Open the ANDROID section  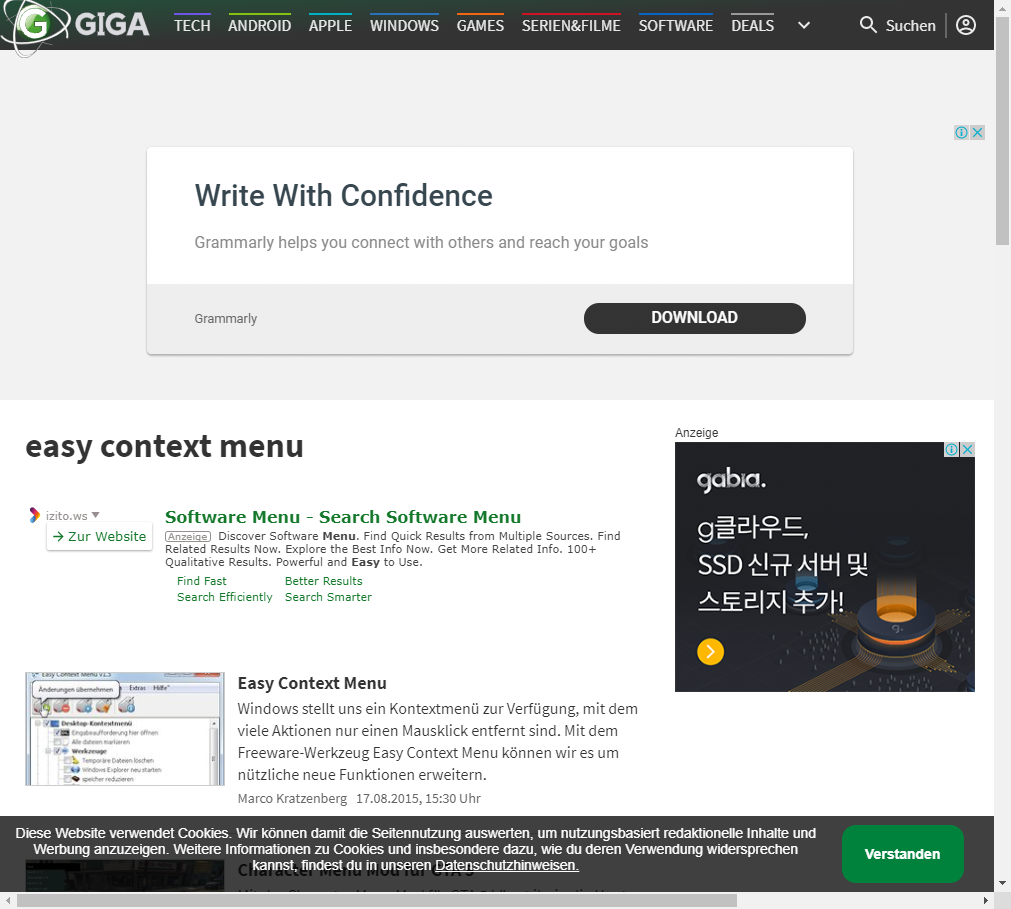pos(259,26)
